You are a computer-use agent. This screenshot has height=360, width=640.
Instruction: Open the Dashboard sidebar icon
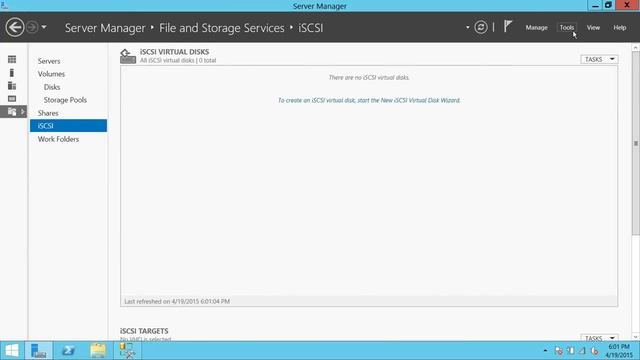point(12,60)
